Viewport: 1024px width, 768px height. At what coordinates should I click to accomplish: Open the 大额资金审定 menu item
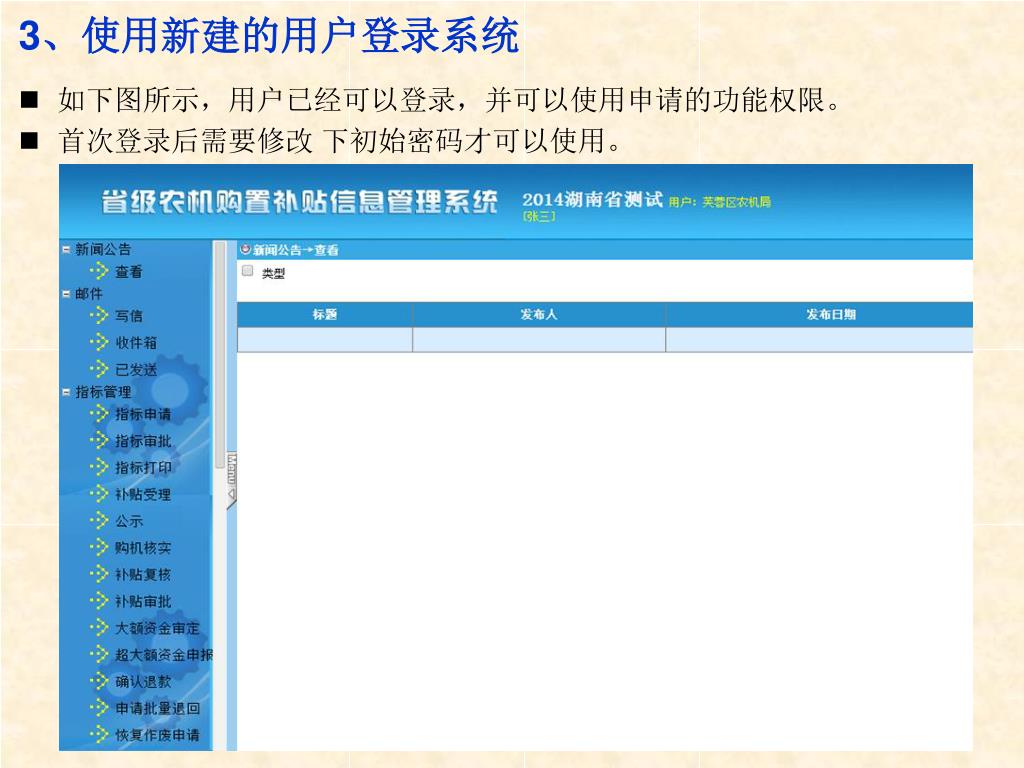(x=157, y=628)
